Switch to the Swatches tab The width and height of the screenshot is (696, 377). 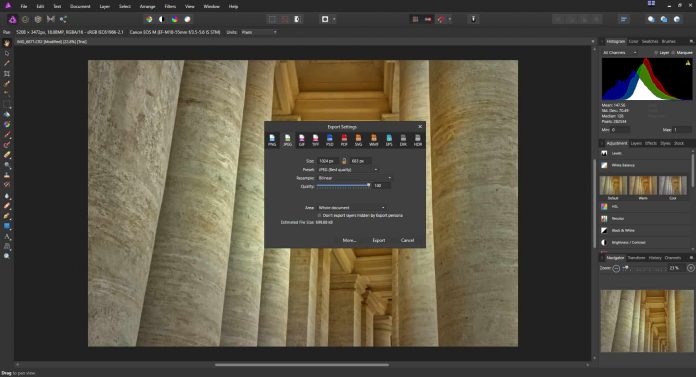pyautogui.click(x=650, y=41)
